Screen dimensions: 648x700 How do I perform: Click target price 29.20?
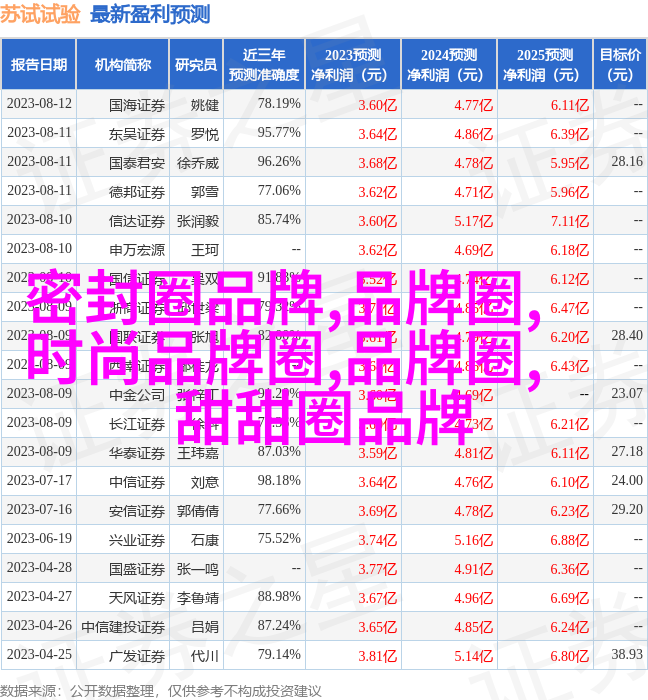pyautogui.click(x=627, y=509)
